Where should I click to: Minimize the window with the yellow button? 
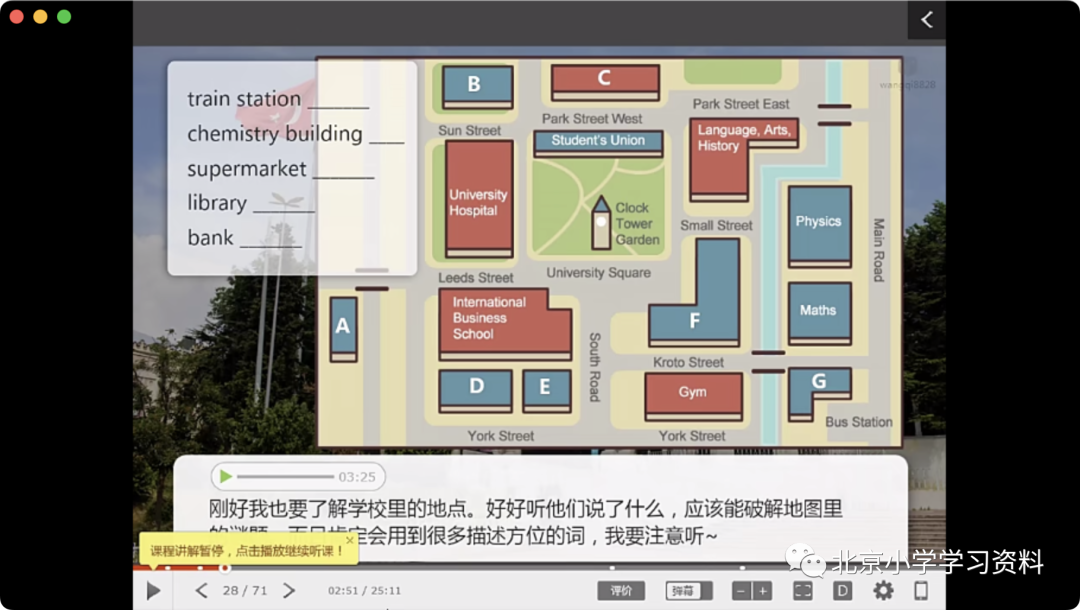click(41, 17)
